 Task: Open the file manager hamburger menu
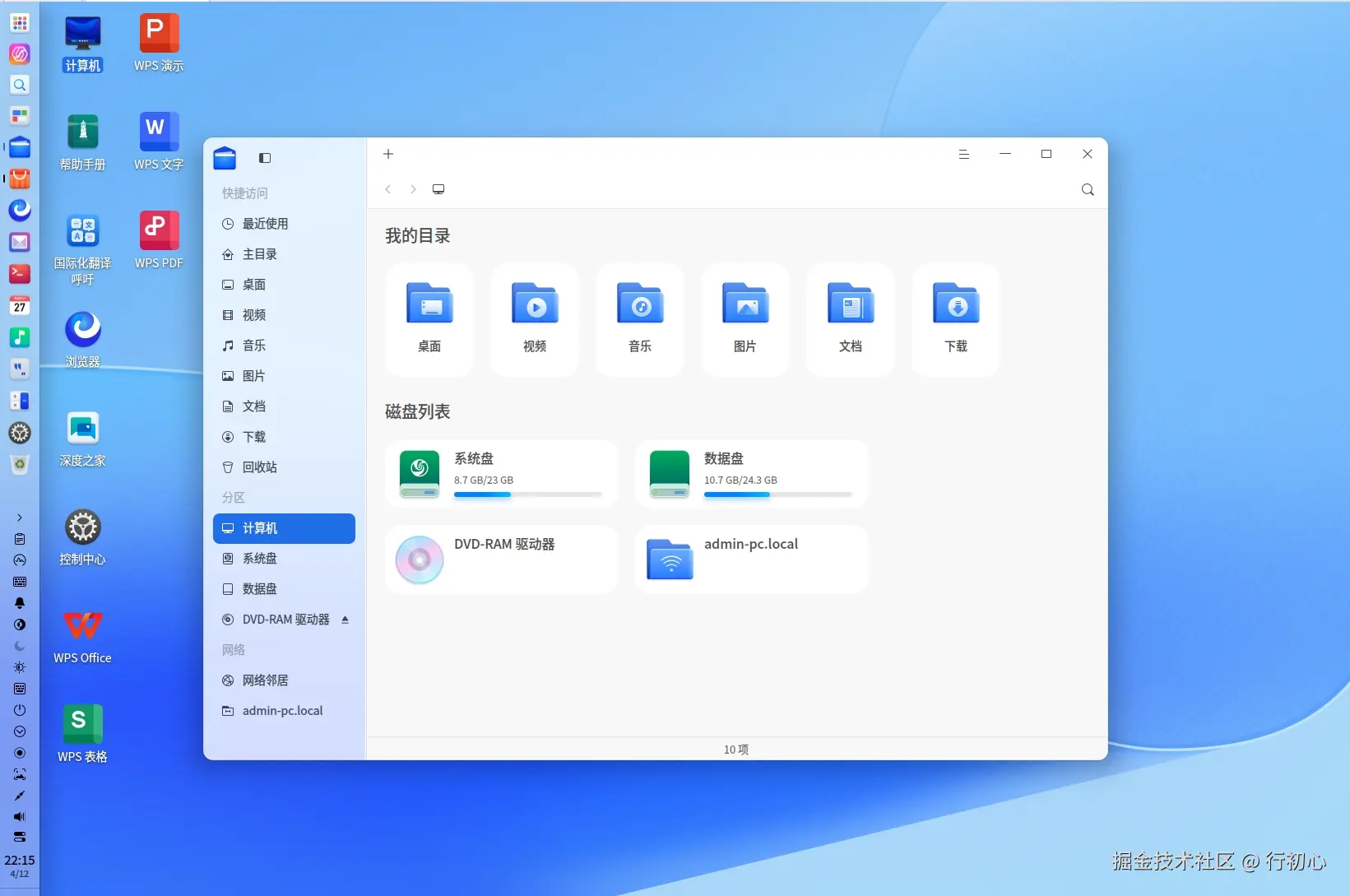[964, 154]
